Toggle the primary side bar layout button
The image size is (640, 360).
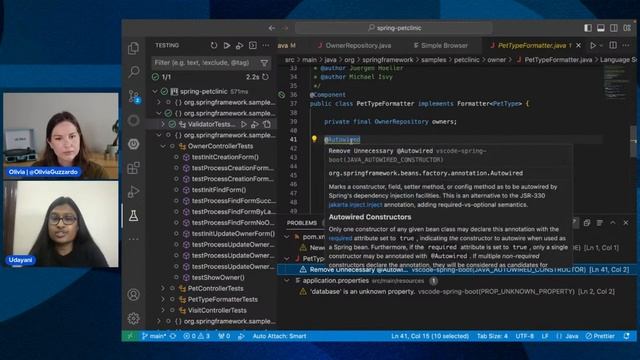[x=588, y=28]
